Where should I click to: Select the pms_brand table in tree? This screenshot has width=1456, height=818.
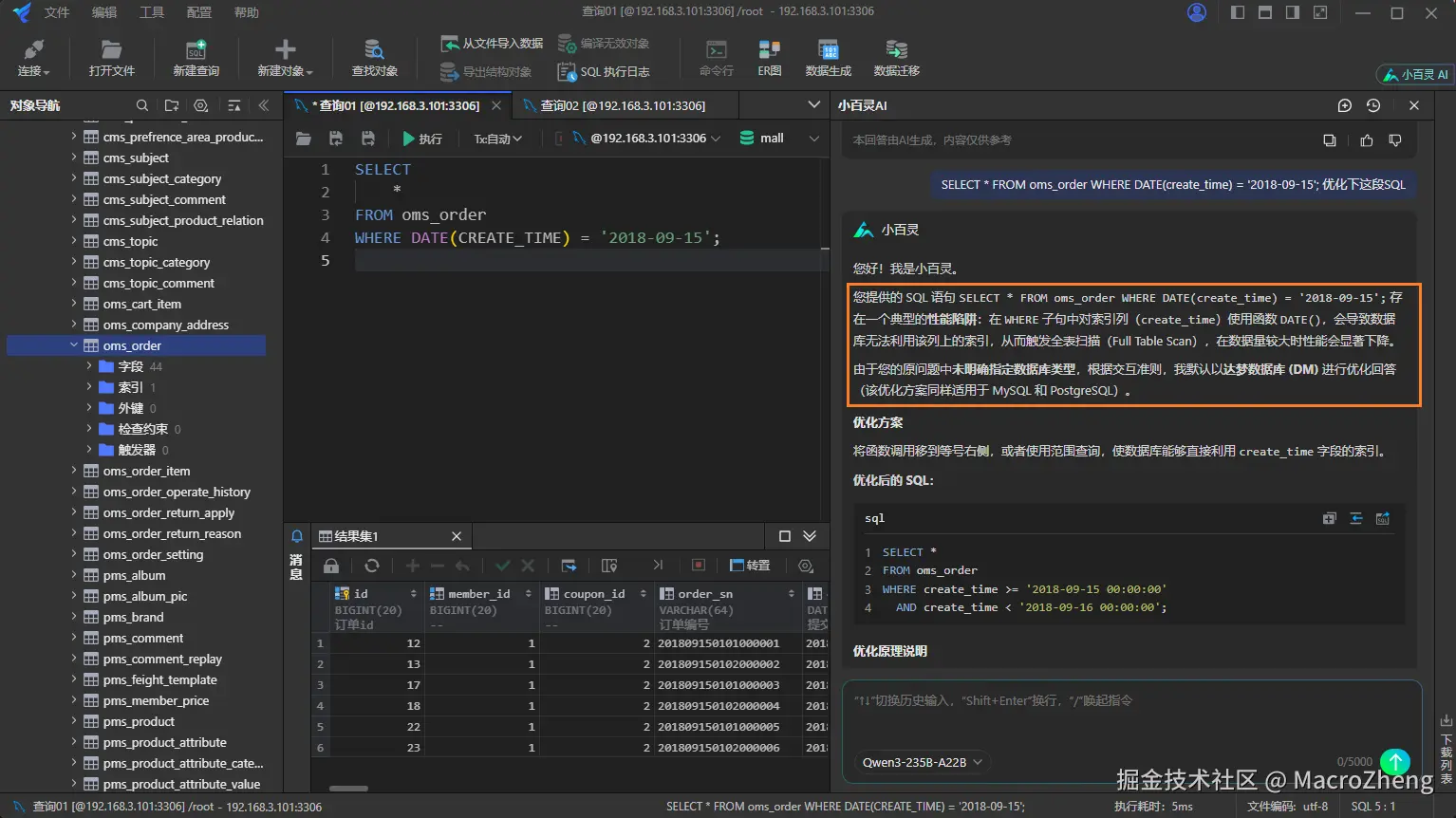tap(133, 617)
